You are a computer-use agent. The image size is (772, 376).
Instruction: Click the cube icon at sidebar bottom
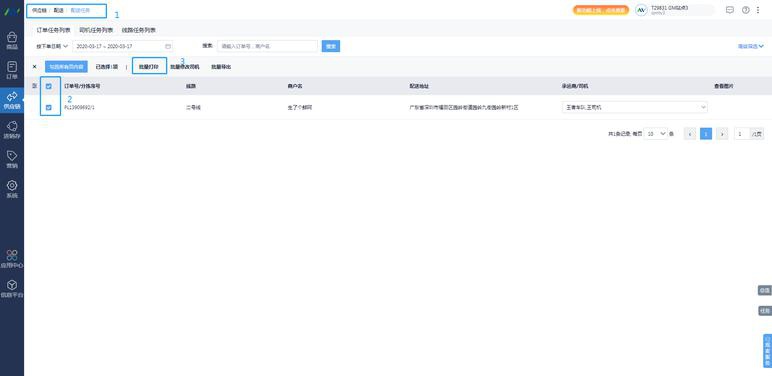(12, 288)
